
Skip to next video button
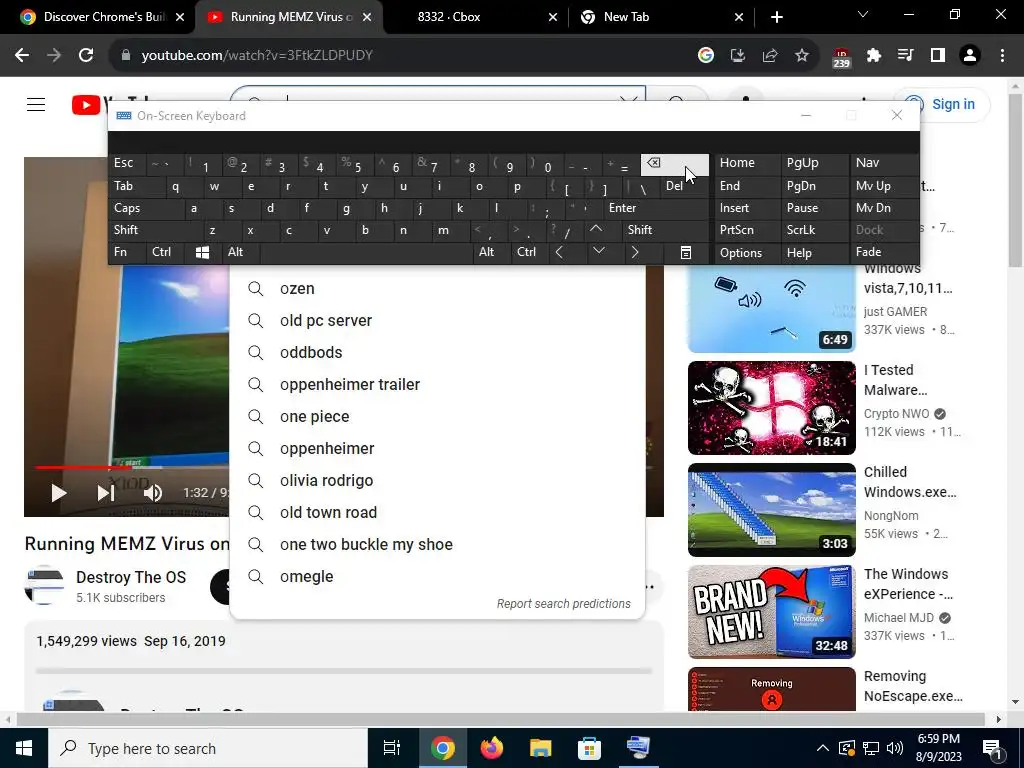tap(106, 493)
